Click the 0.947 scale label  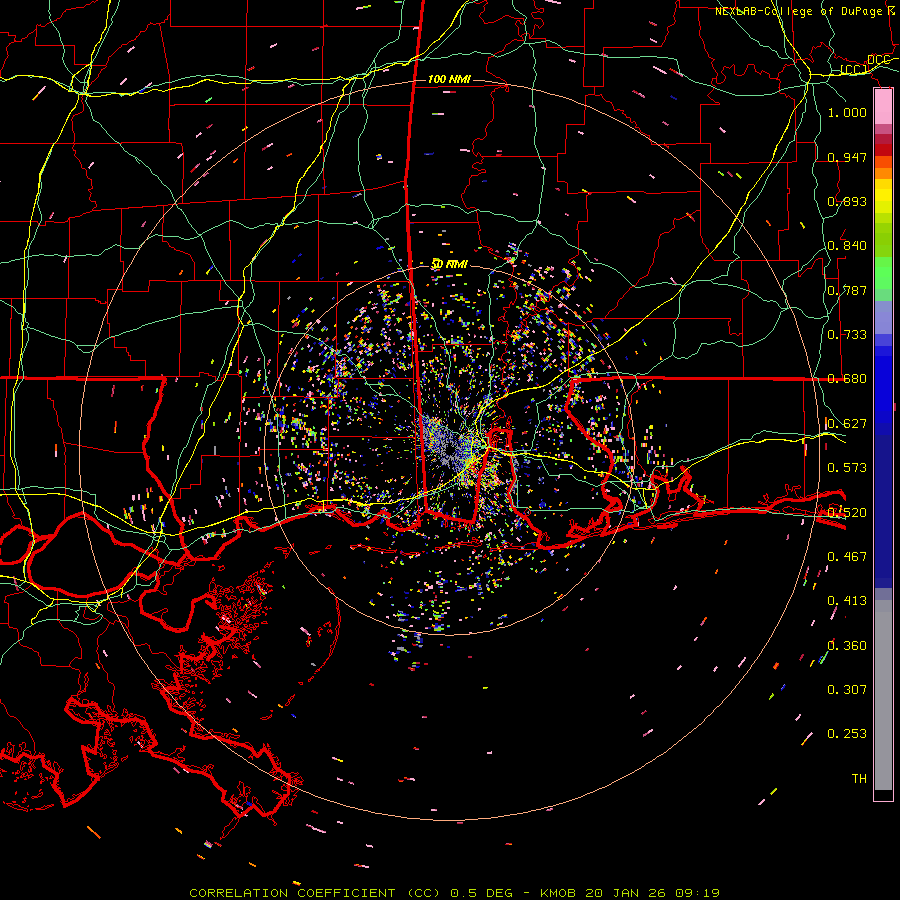coord(847,157)
